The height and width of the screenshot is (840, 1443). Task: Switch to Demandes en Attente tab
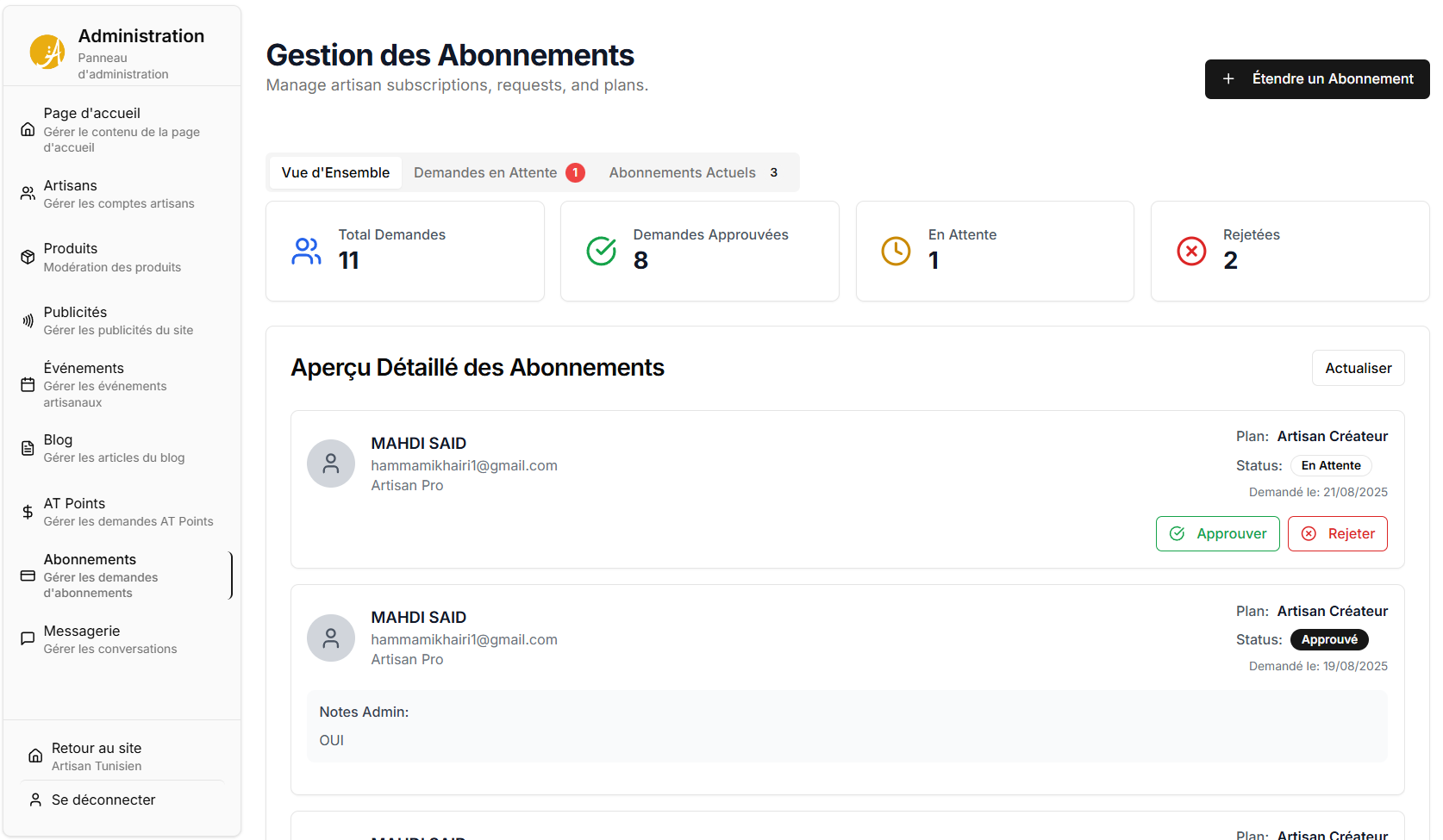[x=498, y=172]
